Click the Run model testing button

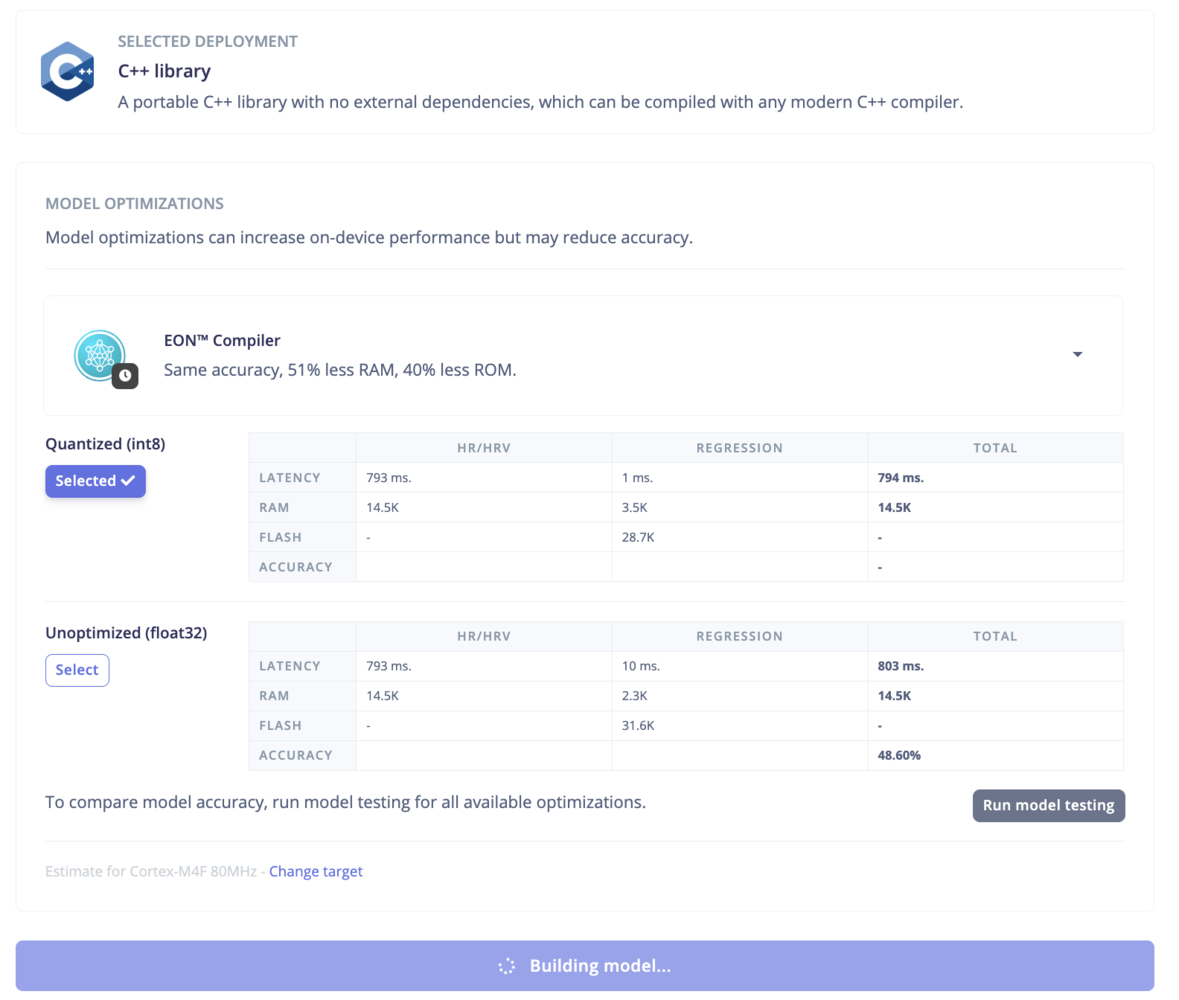pos(1048,805)
